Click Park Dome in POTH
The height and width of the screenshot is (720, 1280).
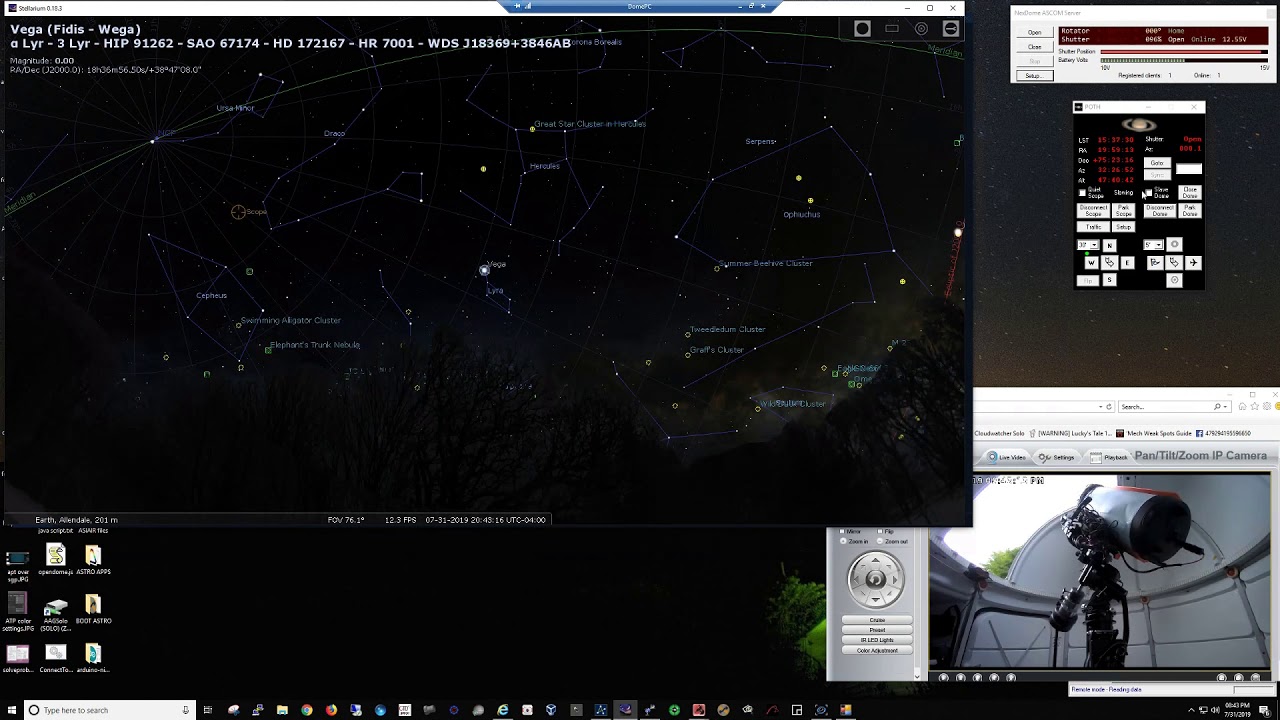pyautogui.click(x=1190, y=211)
